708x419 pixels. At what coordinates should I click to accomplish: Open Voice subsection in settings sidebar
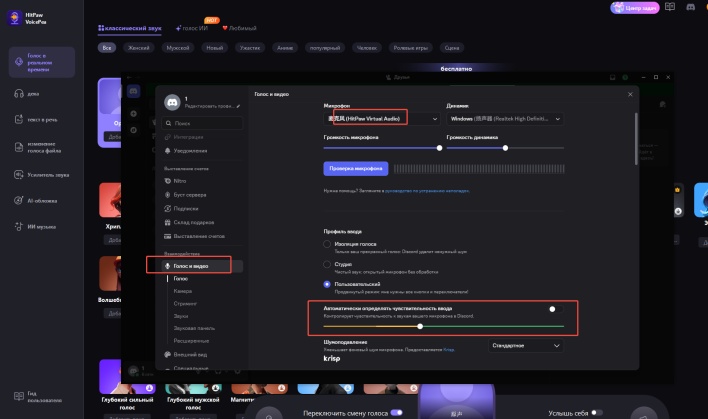[181, 279]
